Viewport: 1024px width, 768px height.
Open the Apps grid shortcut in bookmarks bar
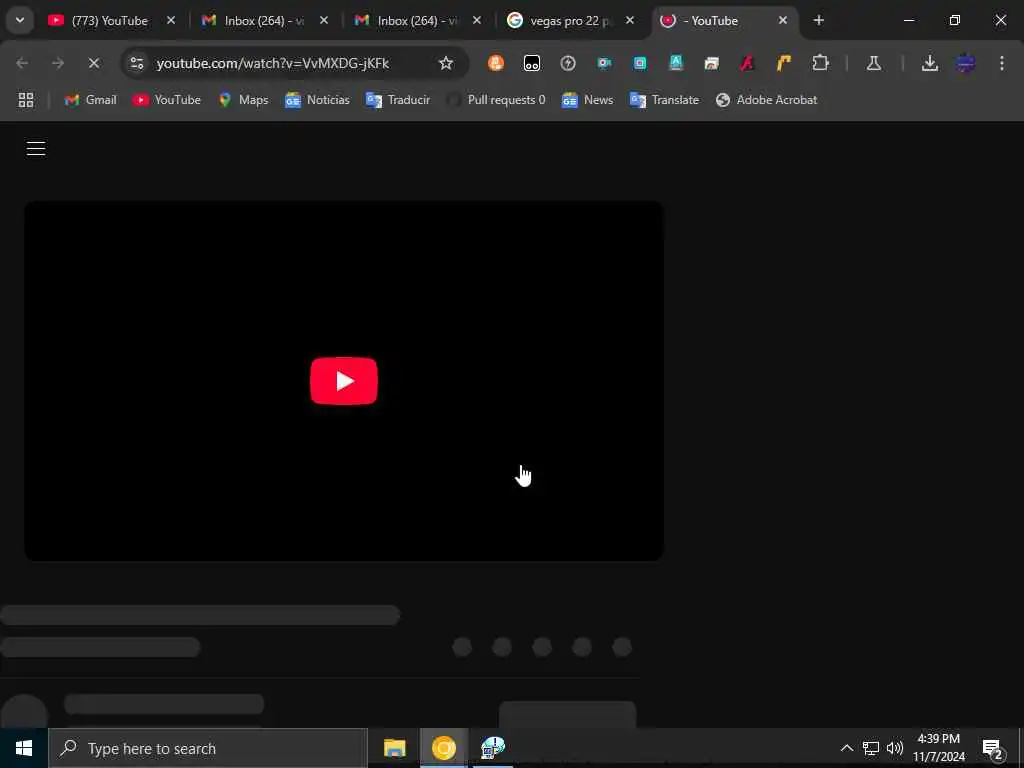[25, 100]
